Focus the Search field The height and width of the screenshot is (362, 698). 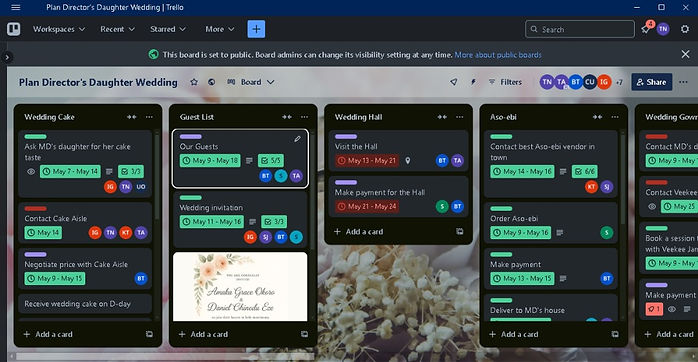coord(580,29)
